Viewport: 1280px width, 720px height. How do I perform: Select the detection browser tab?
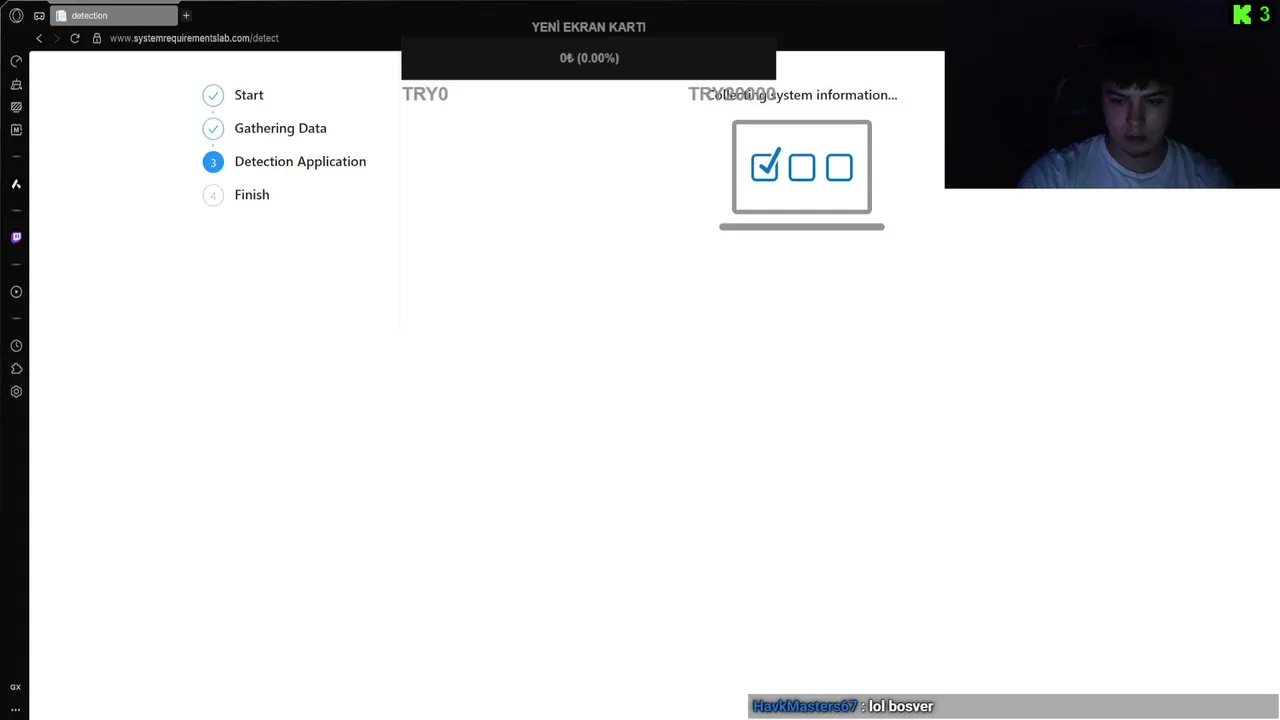(115, 15)
